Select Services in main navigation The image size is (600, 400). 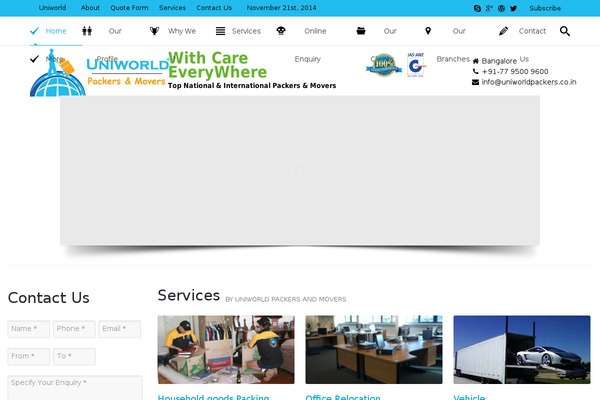click(x=246, y=31)
